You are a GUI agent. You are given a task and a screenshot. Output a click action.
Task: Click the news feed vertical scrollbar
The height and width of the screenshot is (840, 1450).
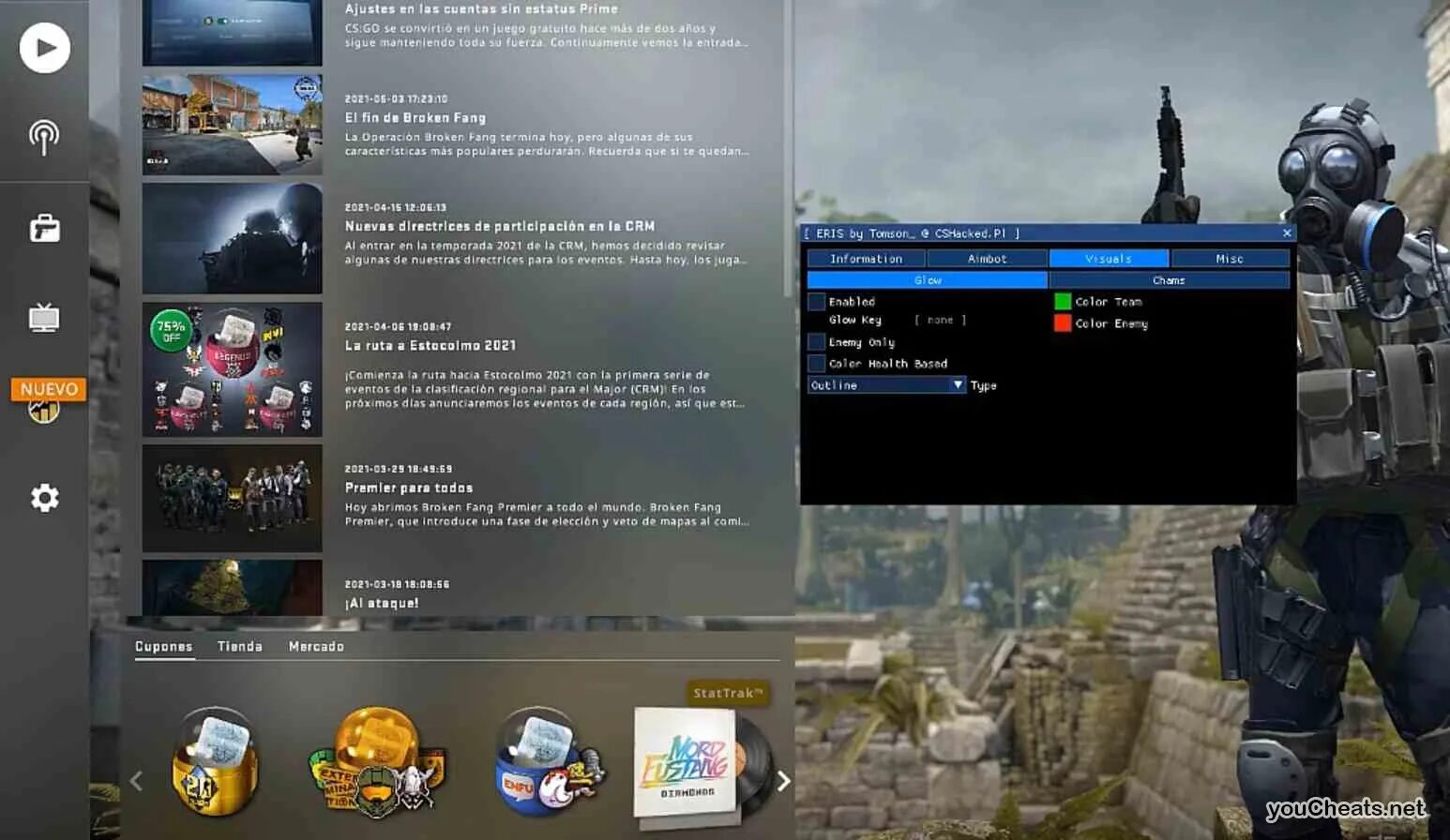pyautogui.click(x=789, y=150)
